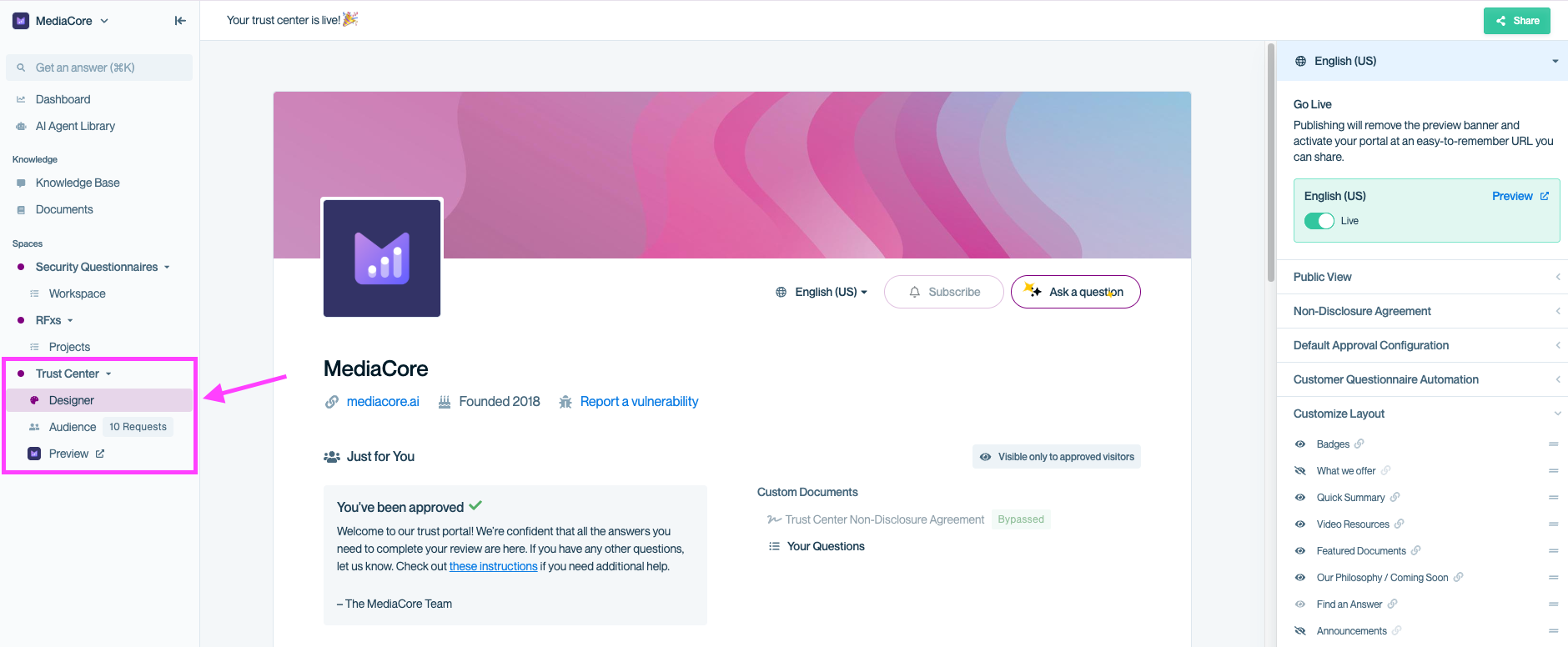Open English (US) language dropdown in right panel
The image size is (1568, 647).
click(1422, 61)
